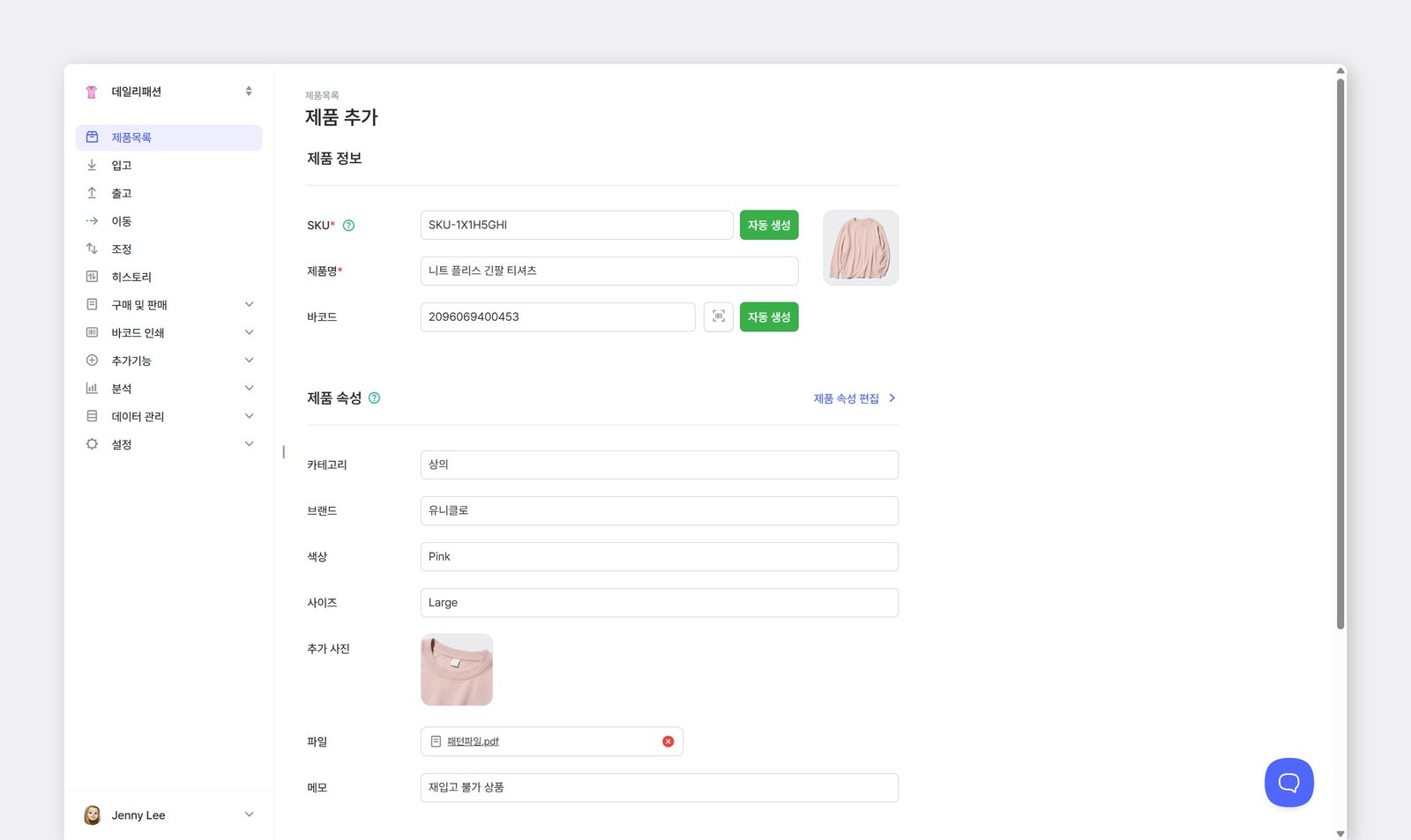Viewport: 1411px width, 840px height.
Task: Click the sidebar collapse handle
Action: pyautogui.click(x=283, y=452)
